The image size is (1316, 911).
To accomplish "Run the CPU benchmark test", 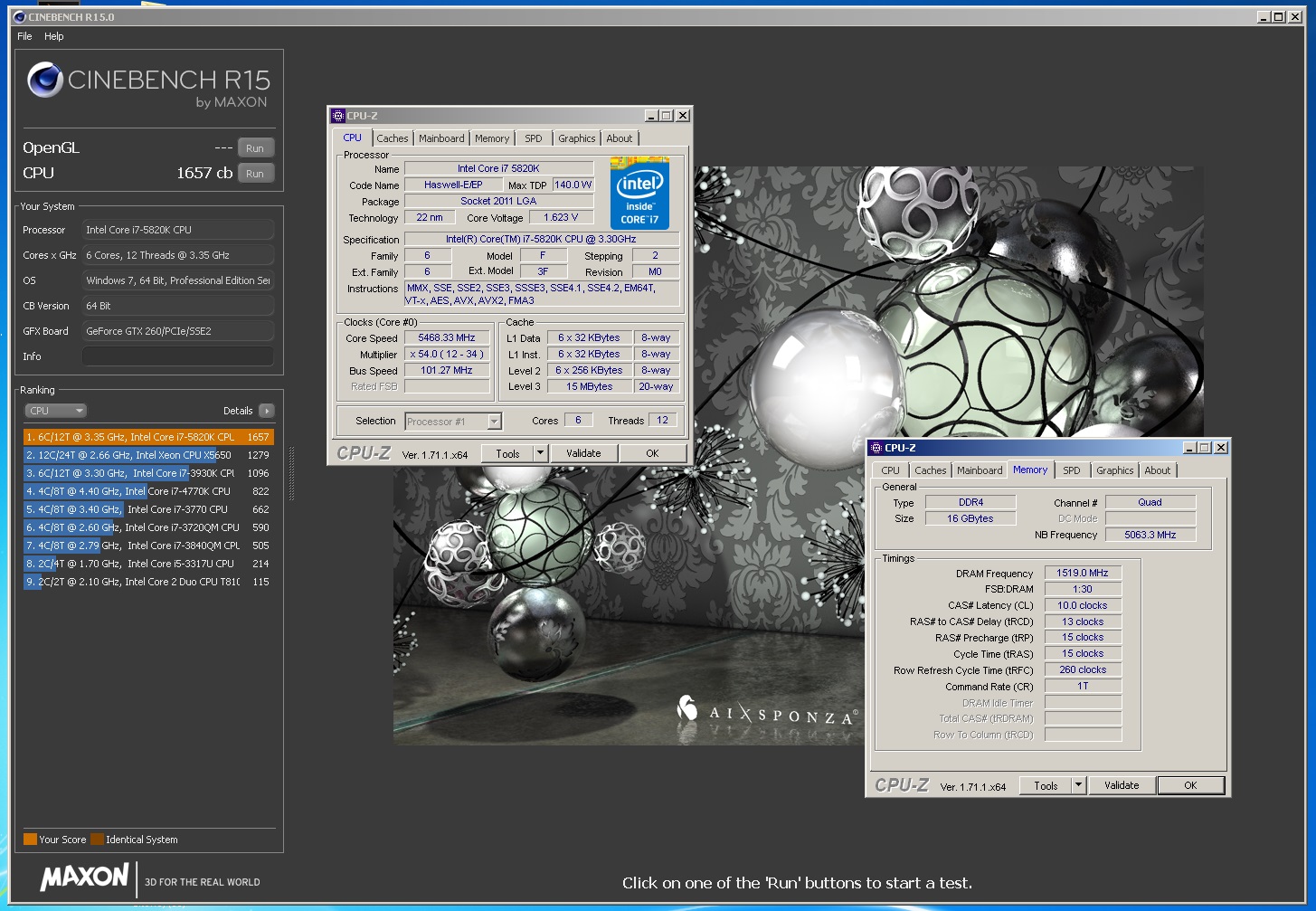I will (x=255, y=174).
